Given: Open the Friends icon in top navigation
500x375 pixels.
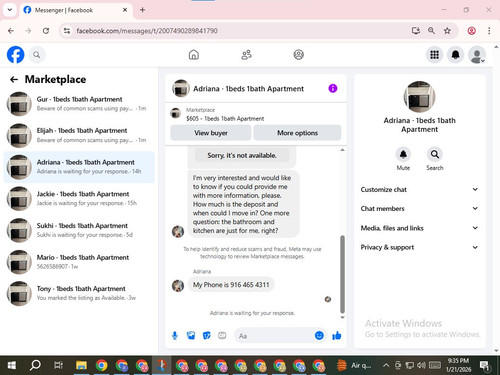Looking at the screenshot, I should click(x=246, y=55).
